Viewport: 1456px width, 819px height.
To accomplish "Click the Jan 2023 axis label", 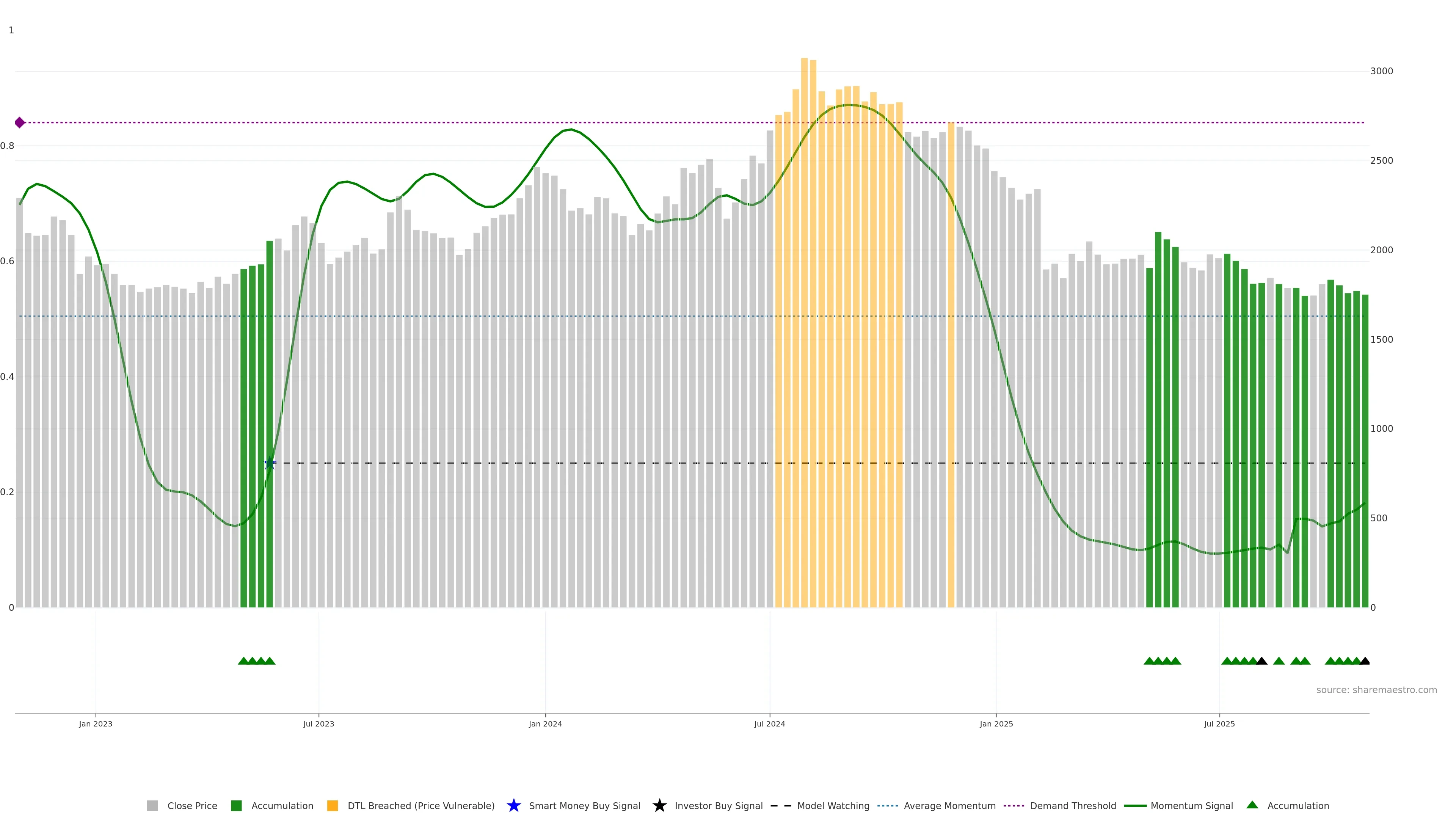I will point(96,723).
